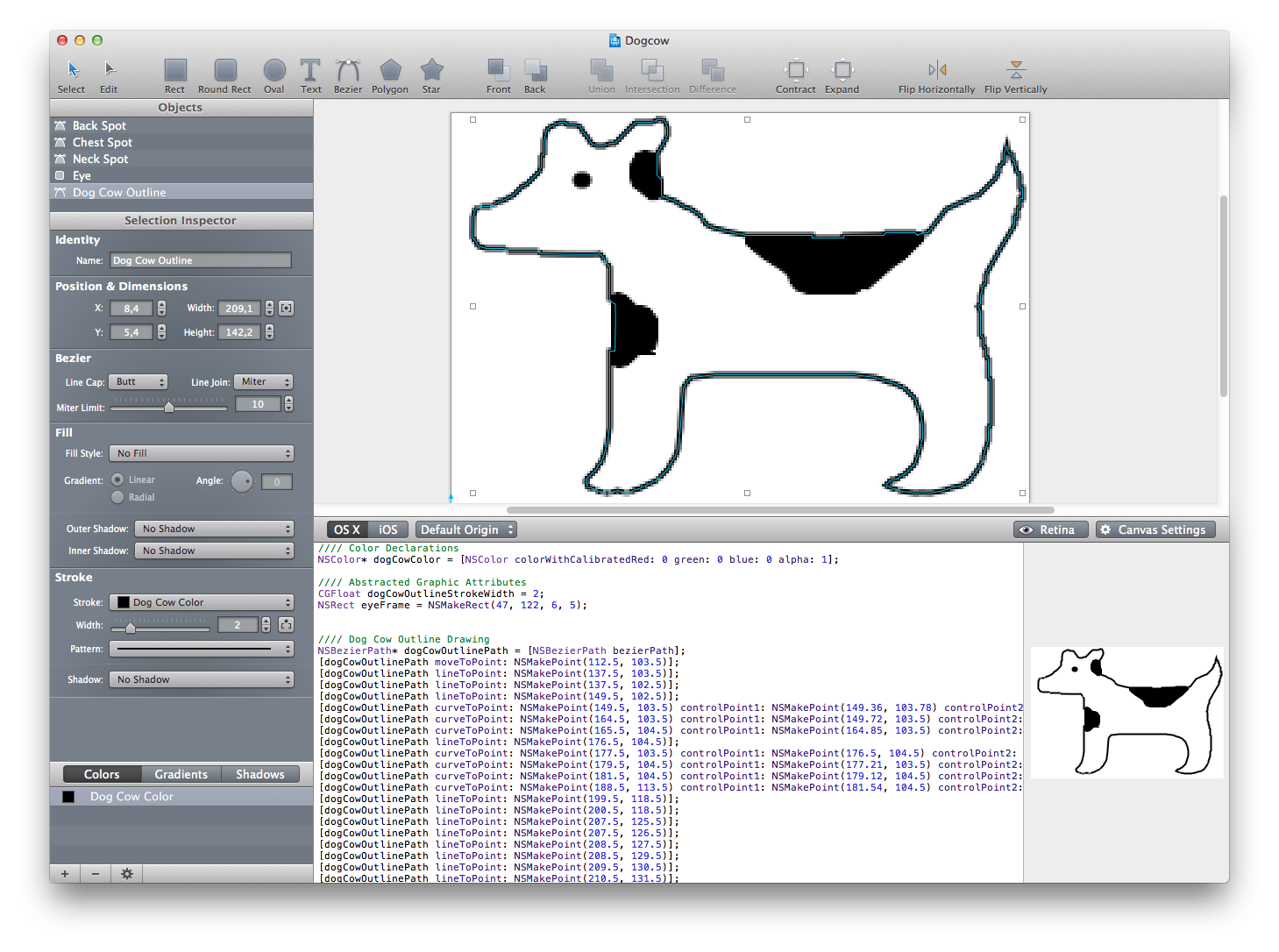
Task: Click the Name field Dog Cow Outline
Action: point(201,260)
